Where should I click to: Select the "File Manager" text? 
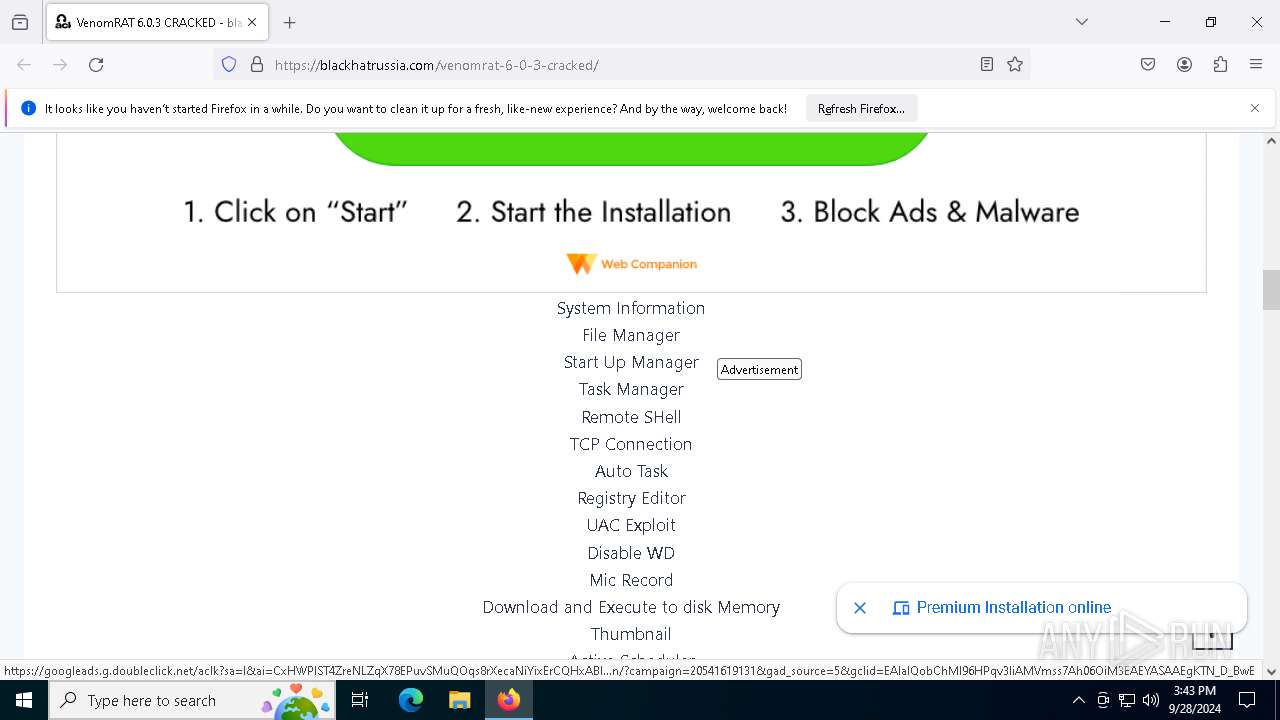[x=631, y=335]
